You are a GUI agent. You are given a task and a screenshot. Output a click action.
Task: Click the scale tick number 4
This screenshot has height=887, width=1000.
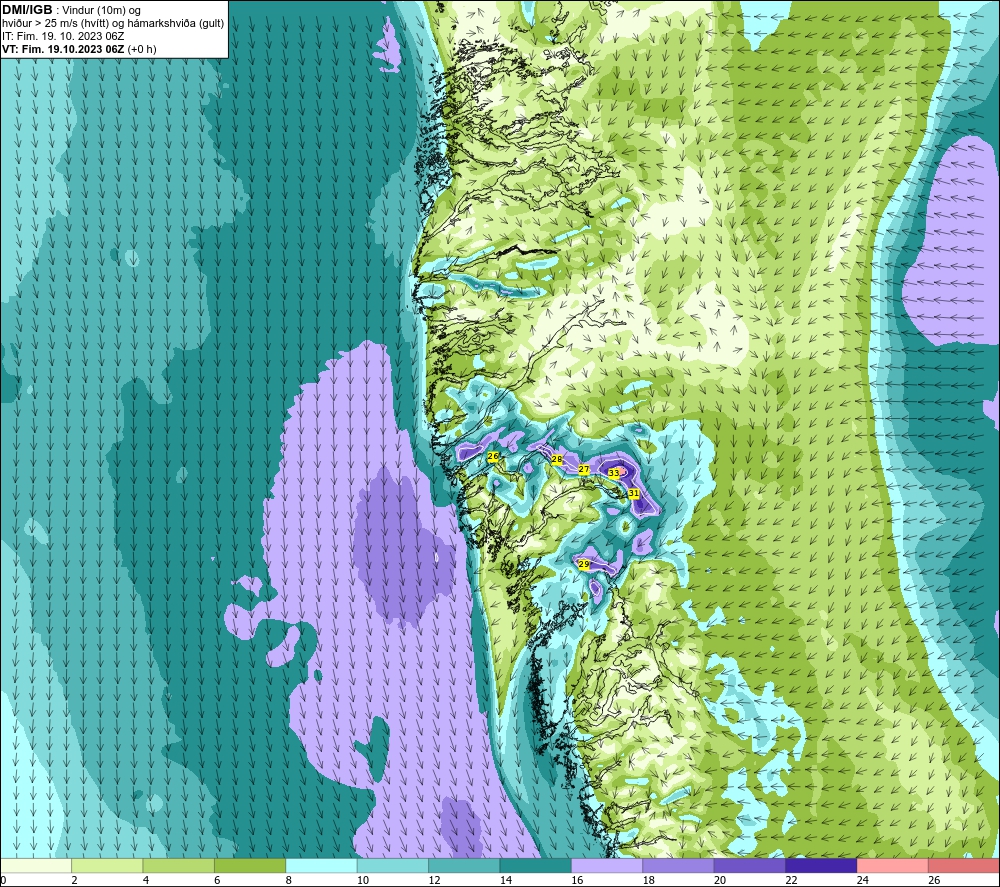click(146, 880)
